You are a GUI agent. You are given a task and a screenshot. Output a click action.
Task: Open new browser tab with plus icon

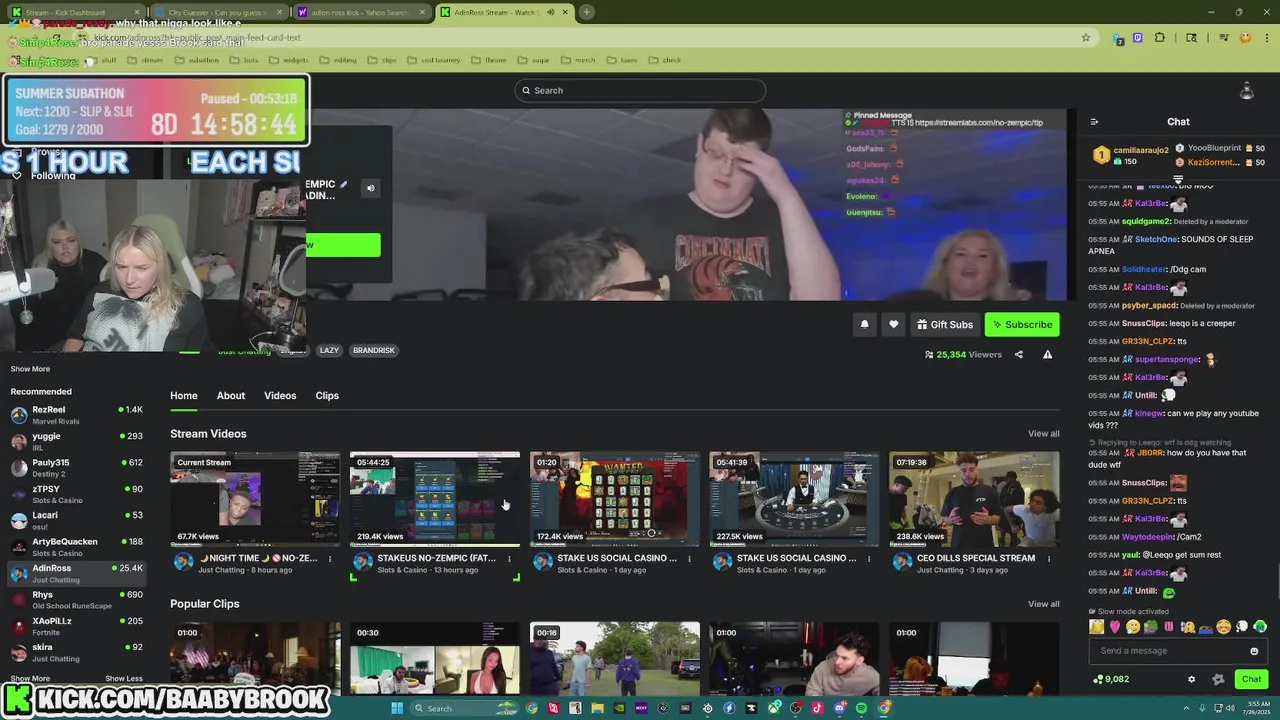click(x=587, y=12)
